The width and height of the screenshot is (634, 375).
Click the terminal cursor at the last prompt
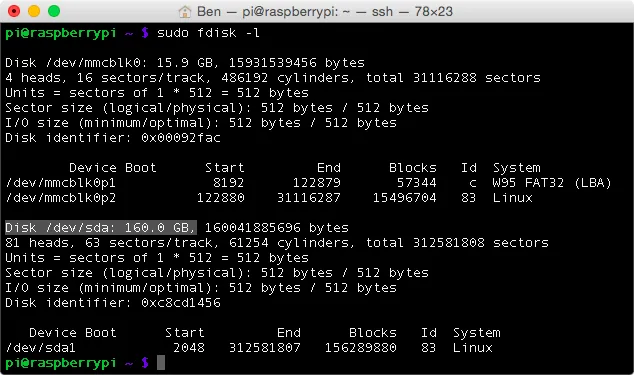[161, 362]
